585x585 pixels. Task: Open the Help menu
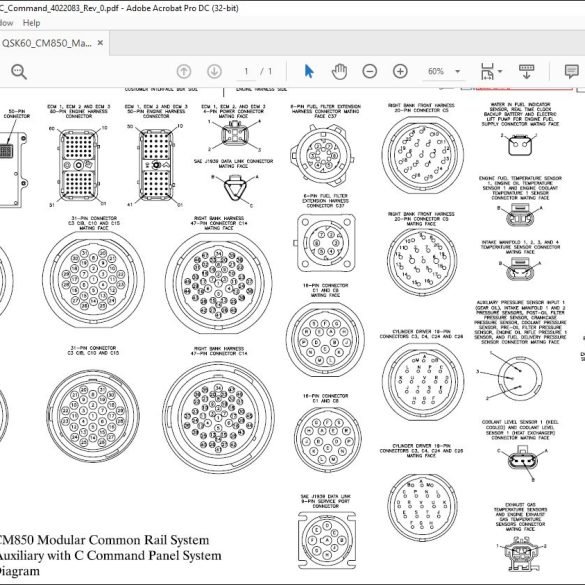31,23
